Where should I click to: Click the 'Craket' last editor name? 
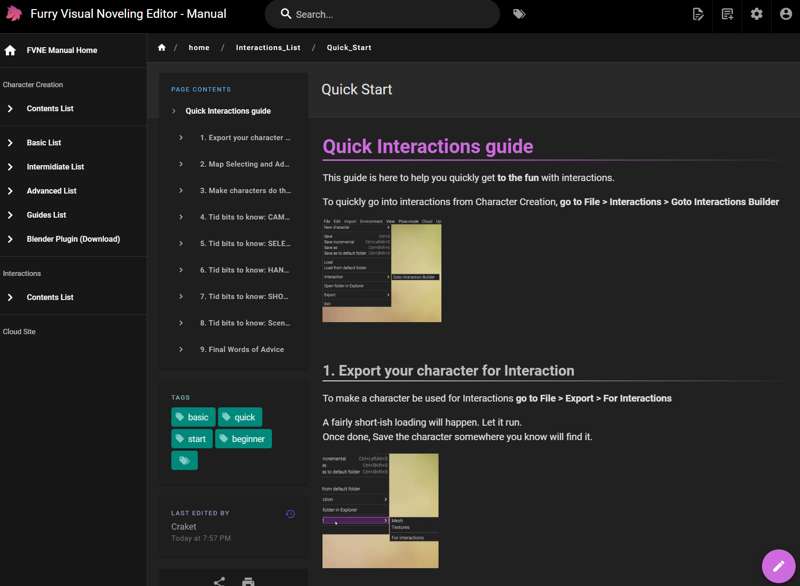(184, 526)
